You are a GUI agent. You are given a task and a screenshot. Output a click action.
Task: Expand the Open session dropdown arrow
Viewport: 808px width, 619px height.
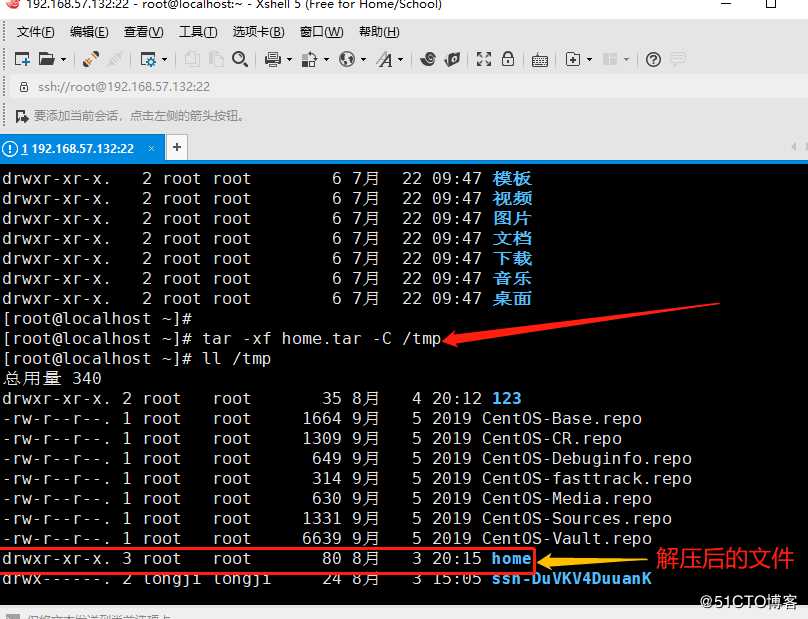point(63,60)
